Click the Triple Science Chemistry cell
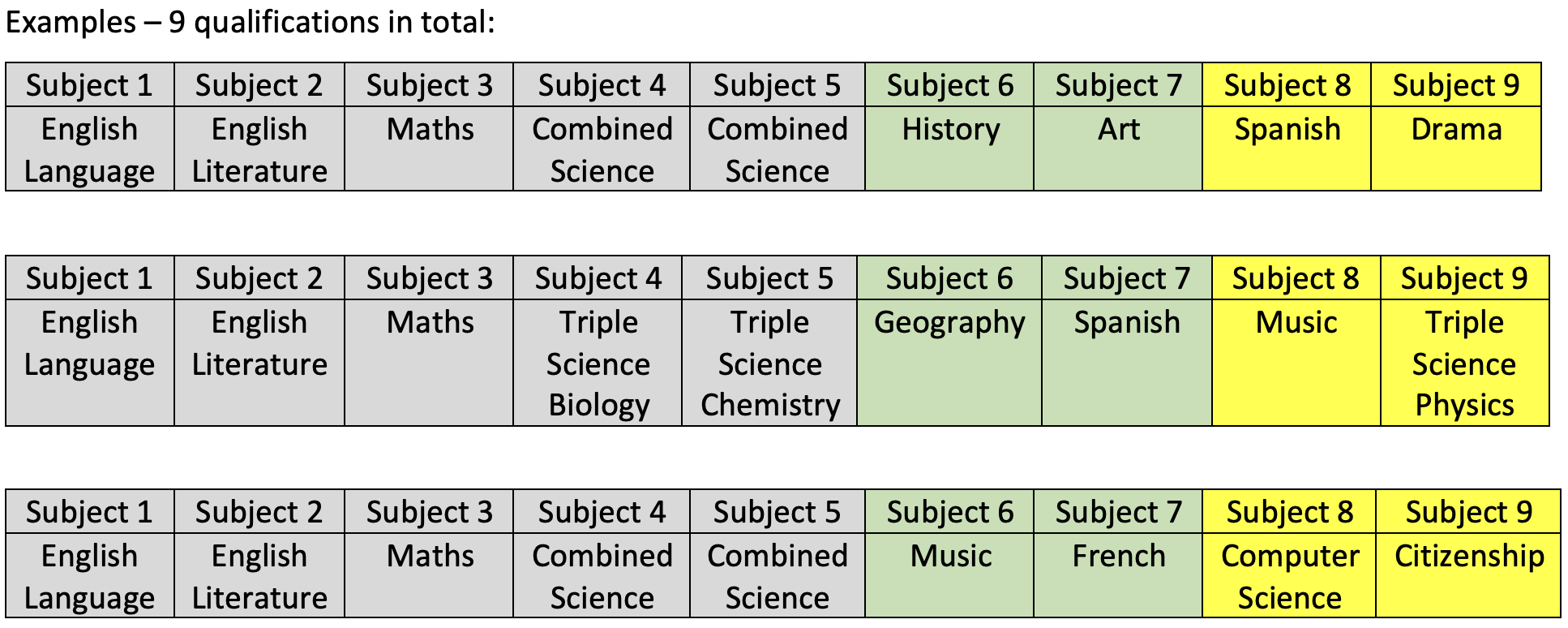The image size is (1568, 628). 769,363
